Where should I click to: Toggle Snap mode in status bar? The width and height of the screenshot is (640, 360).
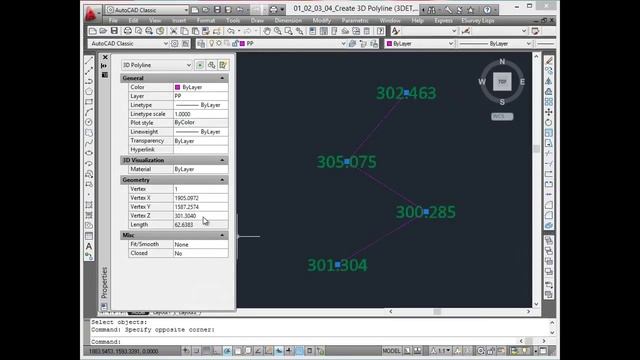(x=196, y=351)
